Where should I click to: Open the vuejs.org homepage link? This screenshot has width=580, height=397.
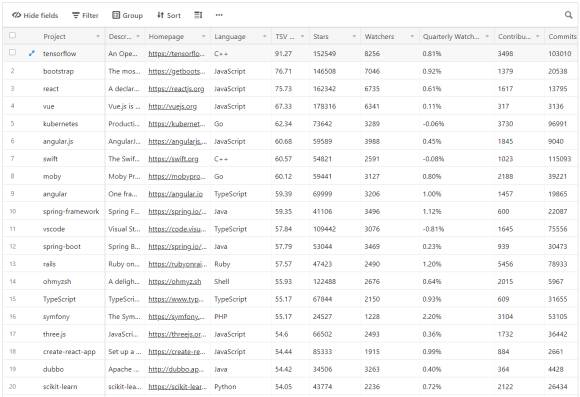click(172, 107)
